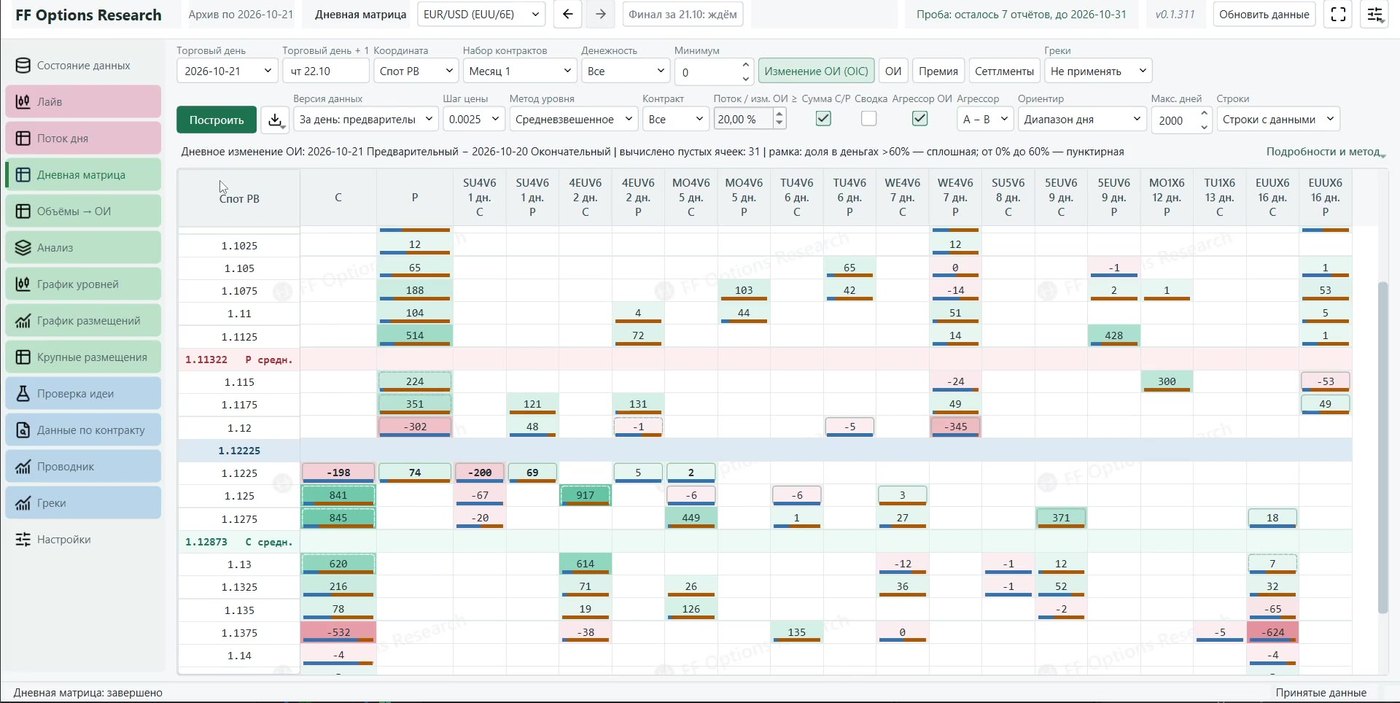Open Проверка идеи page
This screenshot has width=1400, height=703.
(x=83, y=393)
